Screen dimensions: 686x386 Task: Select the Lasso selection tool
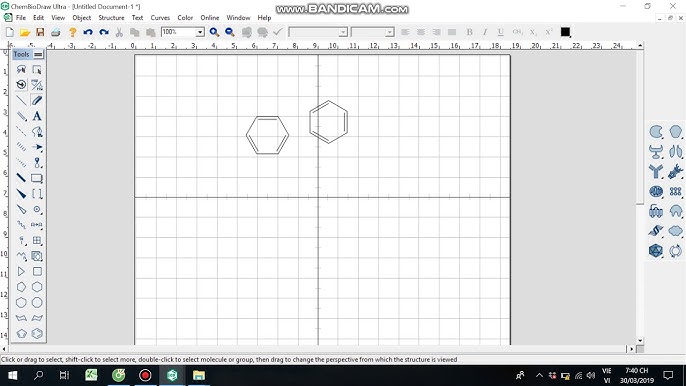tap(21, 70)
